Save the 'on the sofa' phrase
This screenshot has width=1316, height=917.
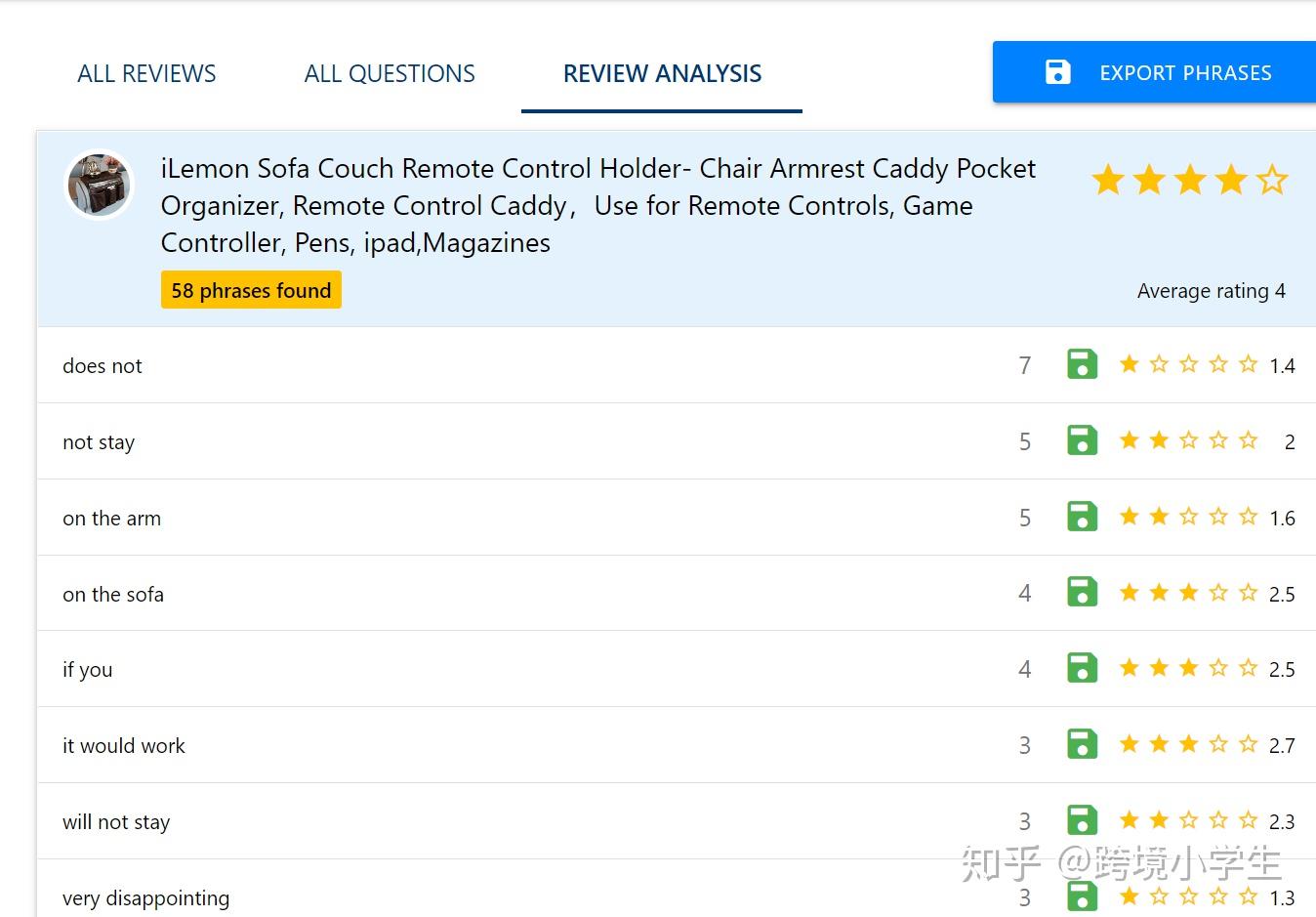[x=1082, y=593]
